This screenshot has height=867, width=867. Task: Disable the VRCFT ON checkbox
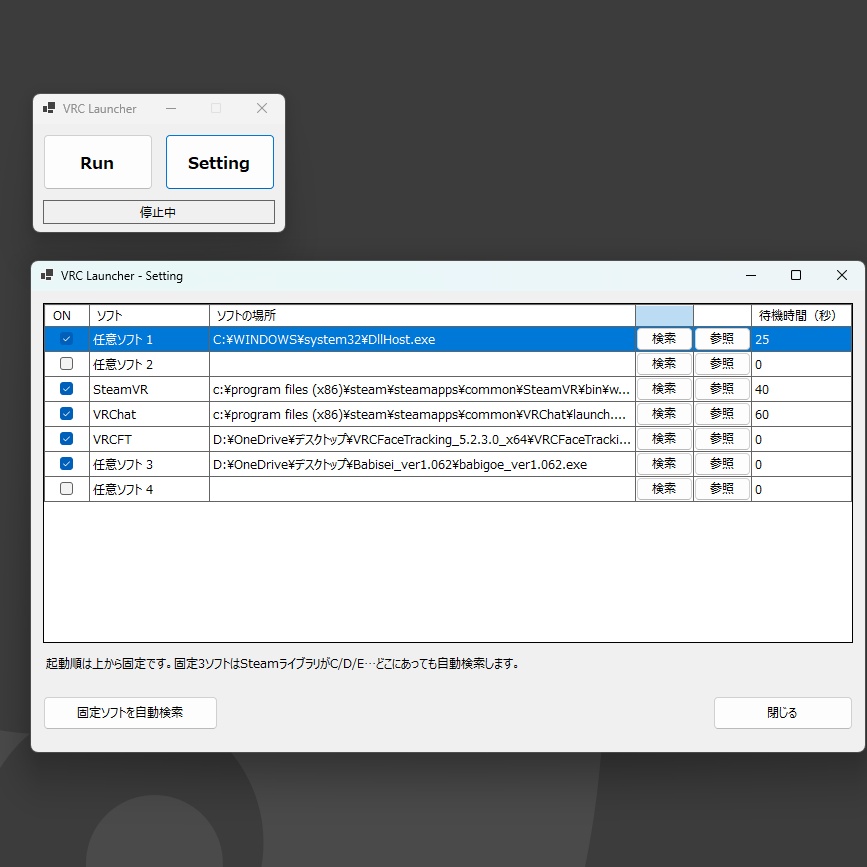(66, 438)
